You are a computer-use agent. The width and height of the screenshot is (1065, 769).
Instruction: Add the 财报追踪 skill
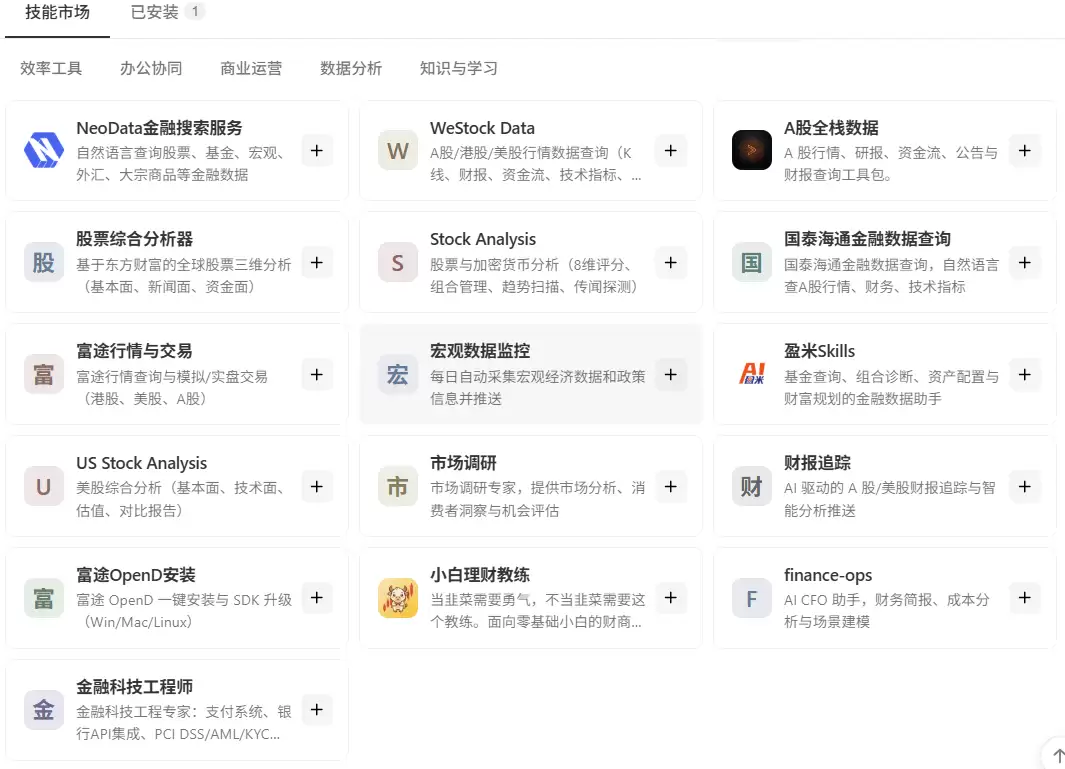click(x=1025, y=487)
